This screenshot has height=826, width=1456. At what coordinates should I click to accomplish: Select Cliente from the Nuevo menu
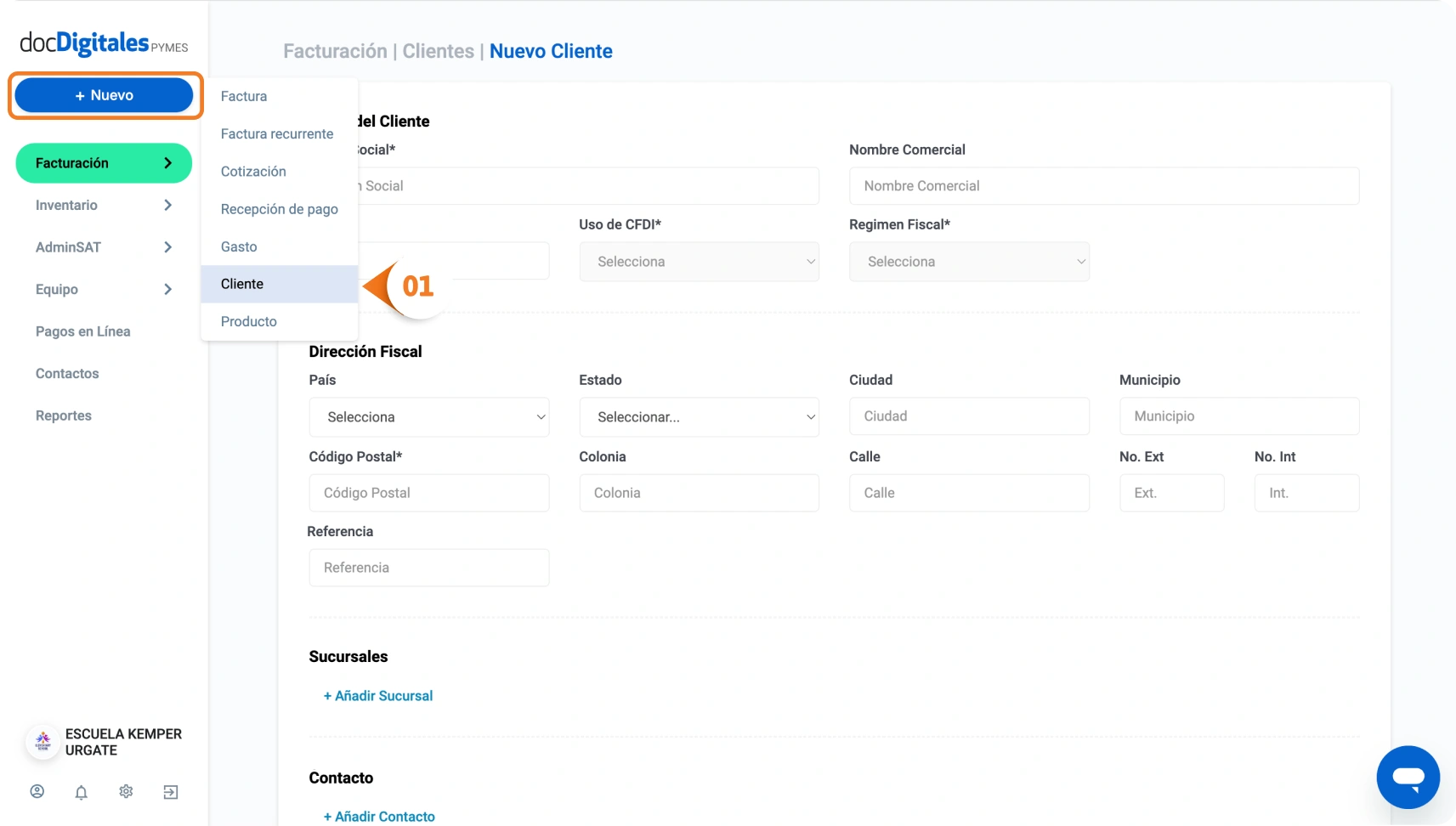point(280,284)
